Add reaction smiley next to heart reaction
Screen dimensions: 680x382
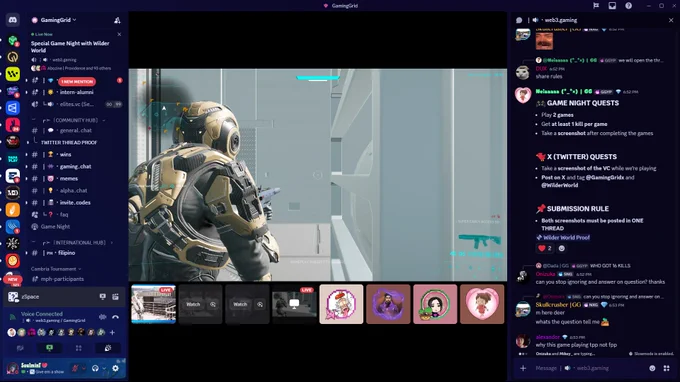562,248
